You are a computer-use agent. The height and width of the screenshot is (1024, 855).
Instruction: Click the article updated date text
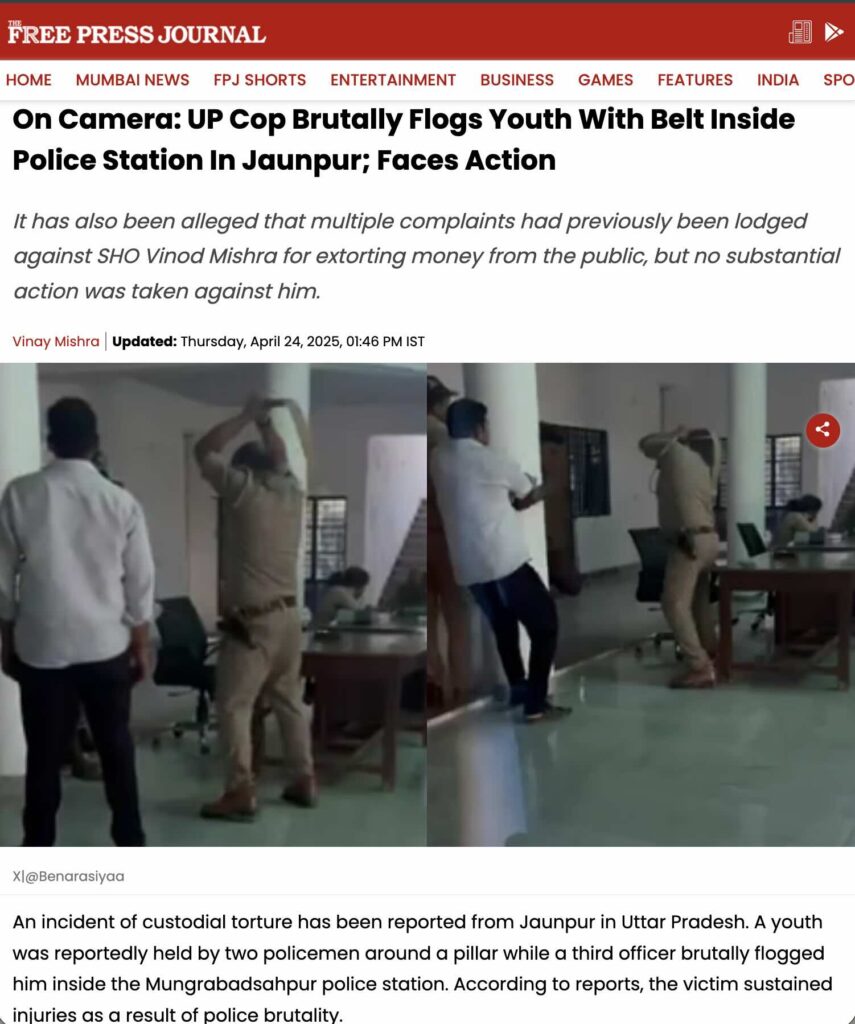(x=302, y=342)
